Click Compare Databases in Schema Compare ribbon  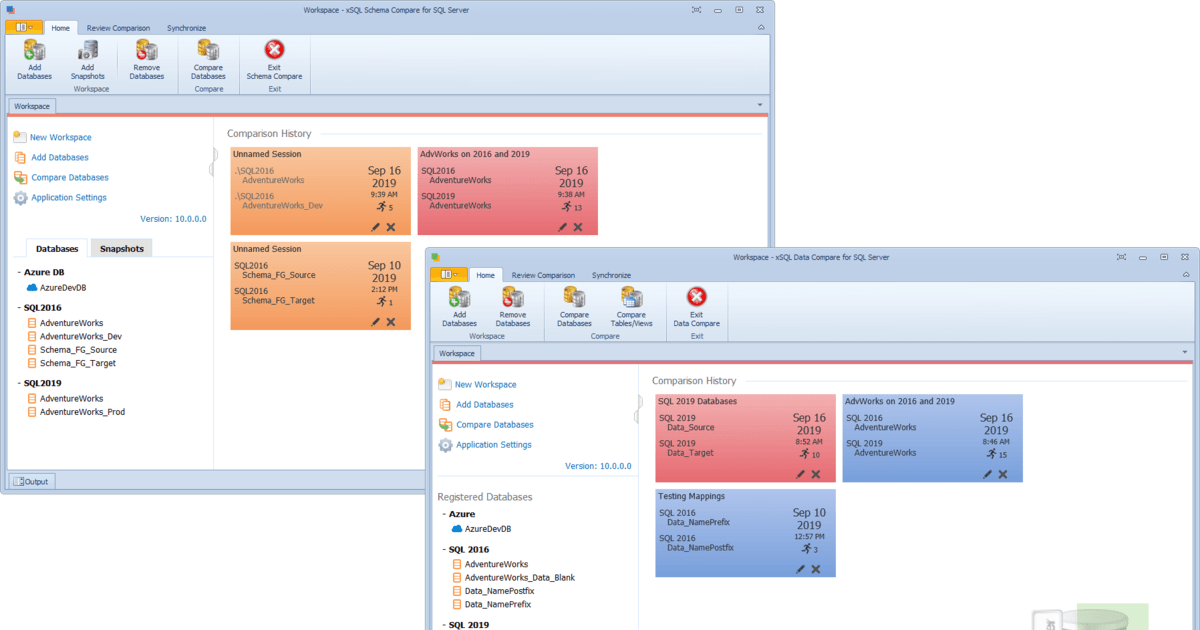208,60
